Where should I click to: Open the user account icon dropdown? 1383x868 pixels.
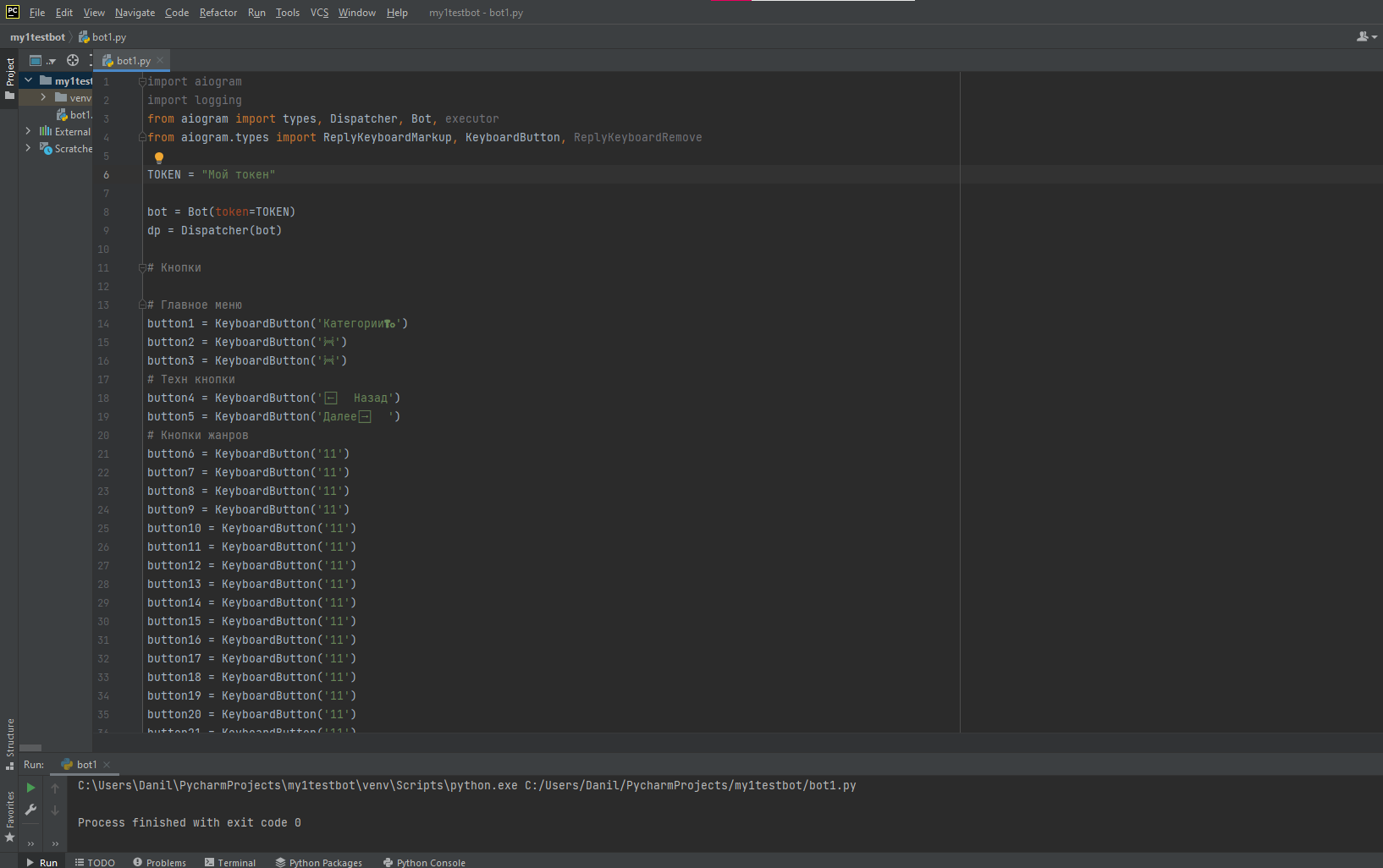click(1367, 36)
